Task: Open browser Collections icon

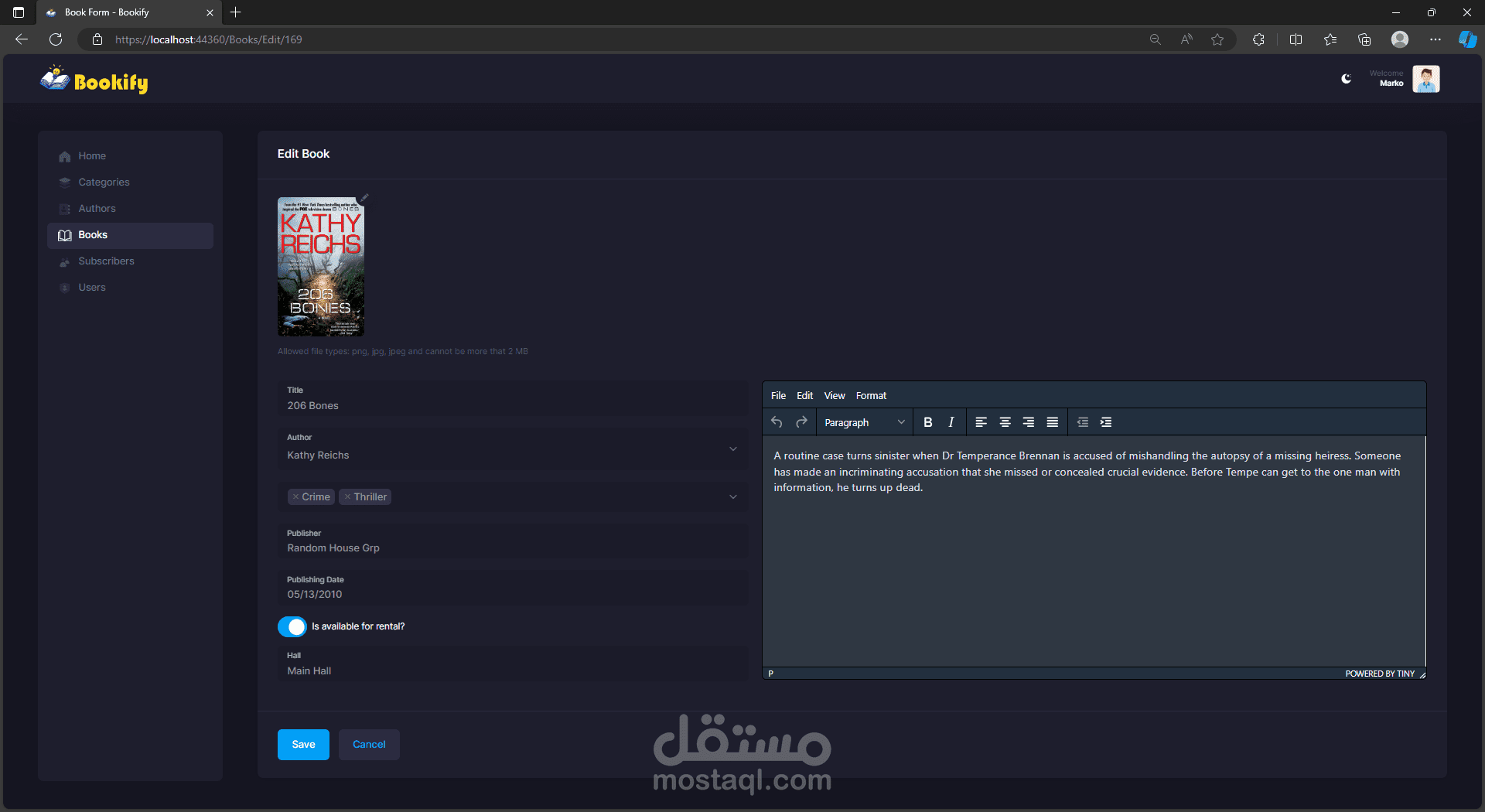Action: coord(1364,39)
